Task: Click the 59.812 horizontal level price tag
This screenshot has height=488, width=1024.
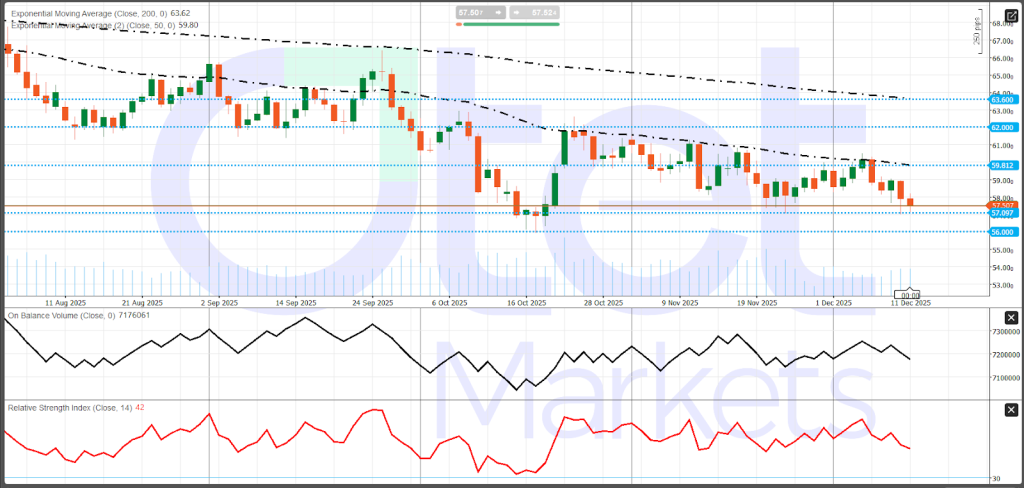Action: click(1002, 165)
